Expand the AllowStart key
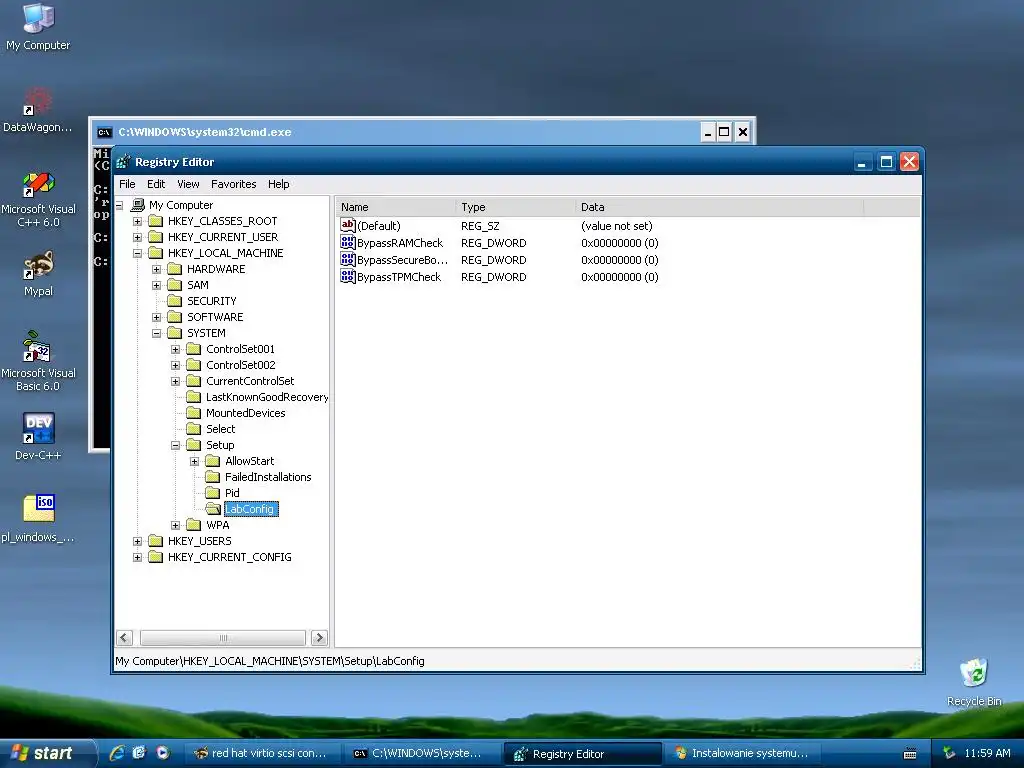This screenshot has height=768, width=1024. pos(194,461)
